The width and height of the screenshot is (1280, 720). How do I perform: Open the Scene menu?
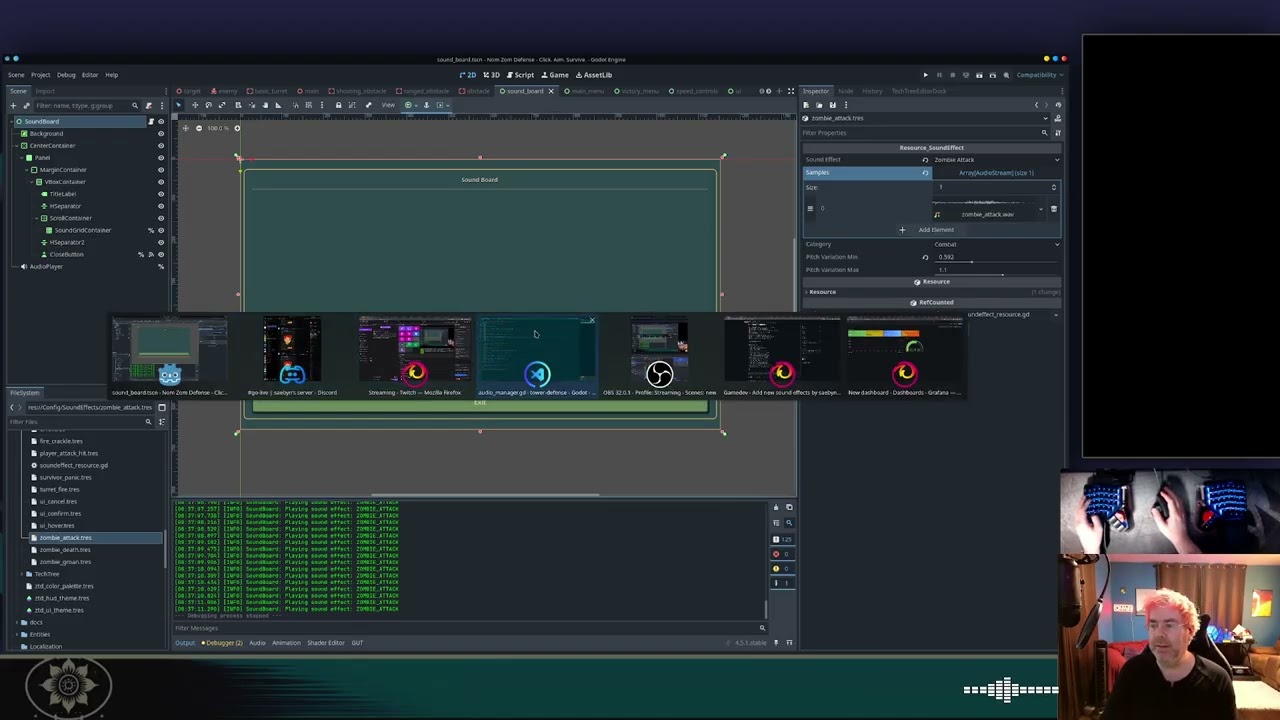[x=16, y=75]
